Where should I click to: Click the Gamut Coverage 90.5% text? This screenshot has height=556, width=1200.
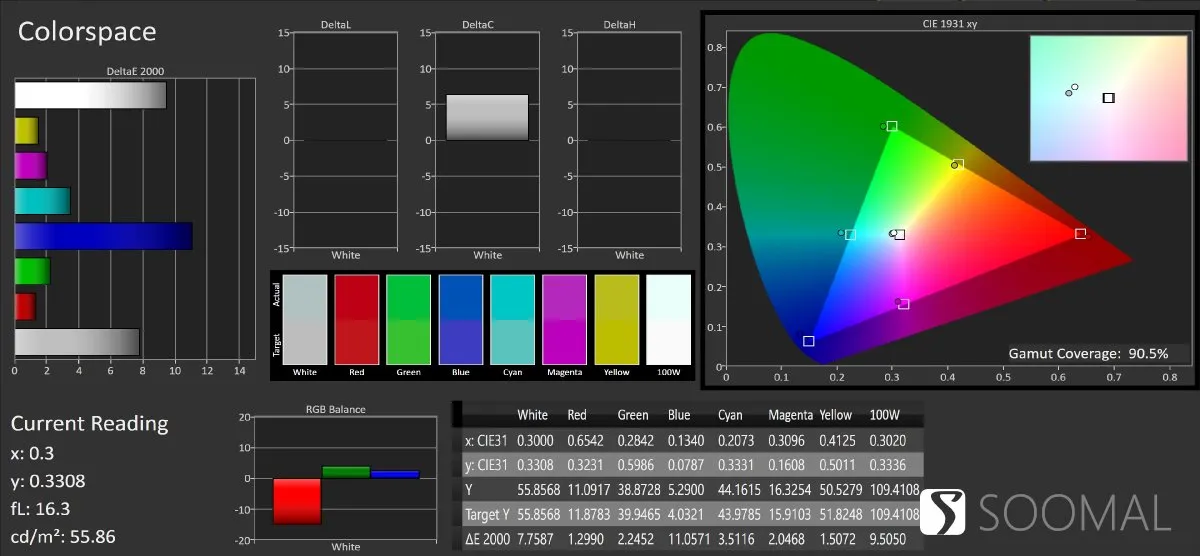tap(1088, 354)
